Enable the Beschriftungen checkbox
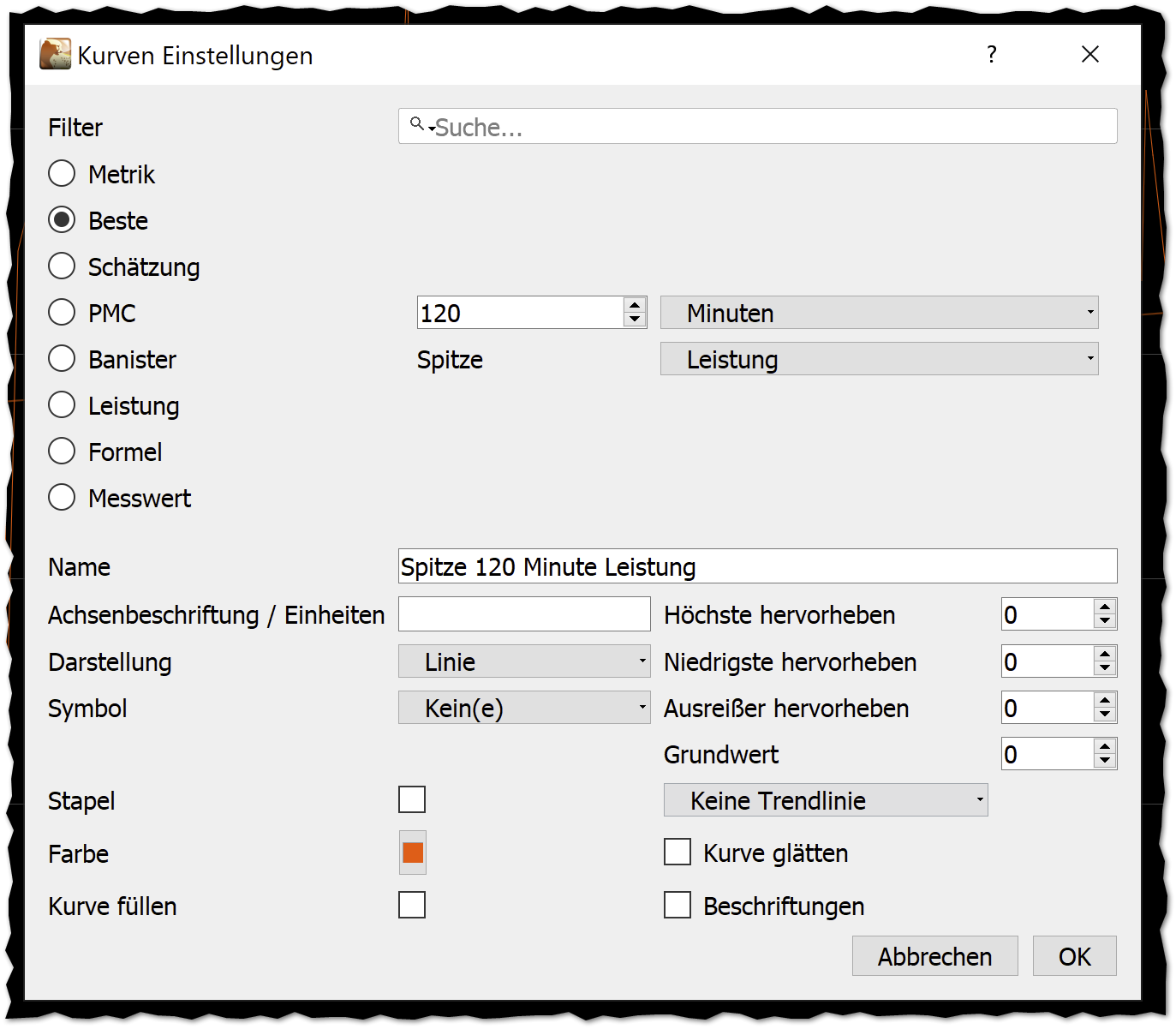 678,905
